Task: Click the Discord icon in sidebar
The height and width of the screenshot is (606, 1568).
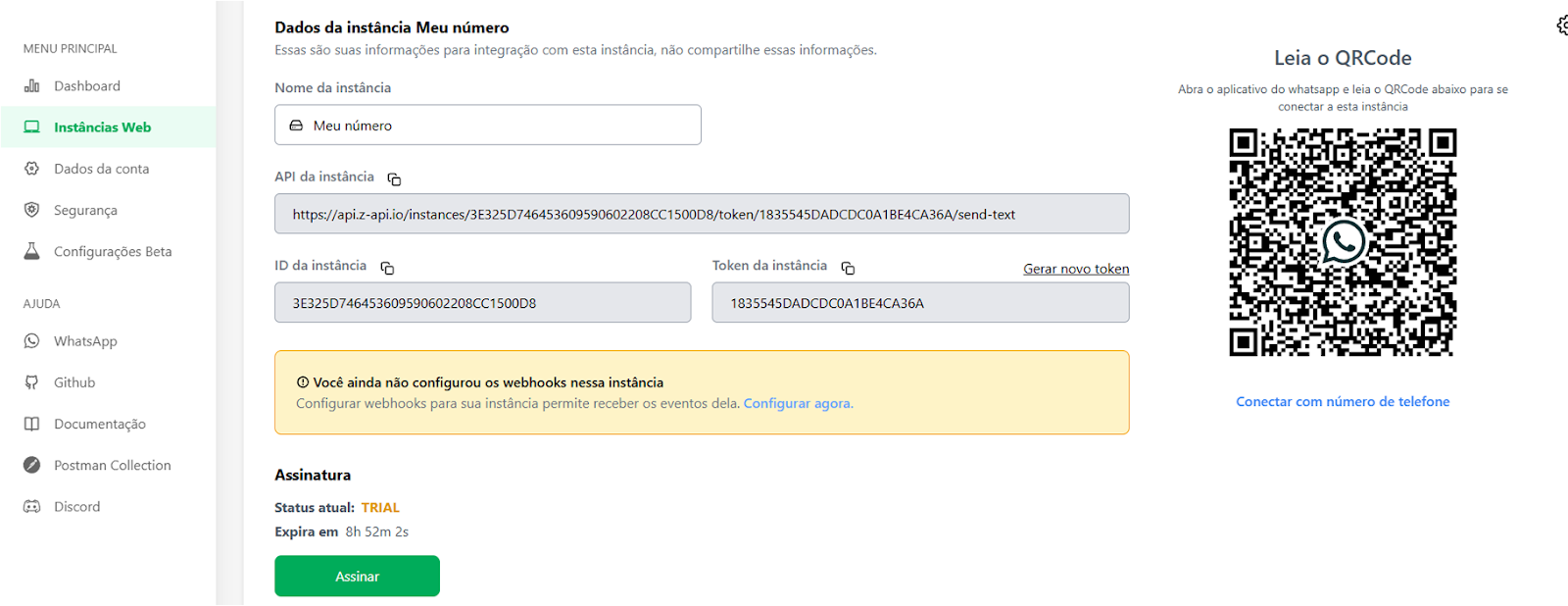Action: 31,507
